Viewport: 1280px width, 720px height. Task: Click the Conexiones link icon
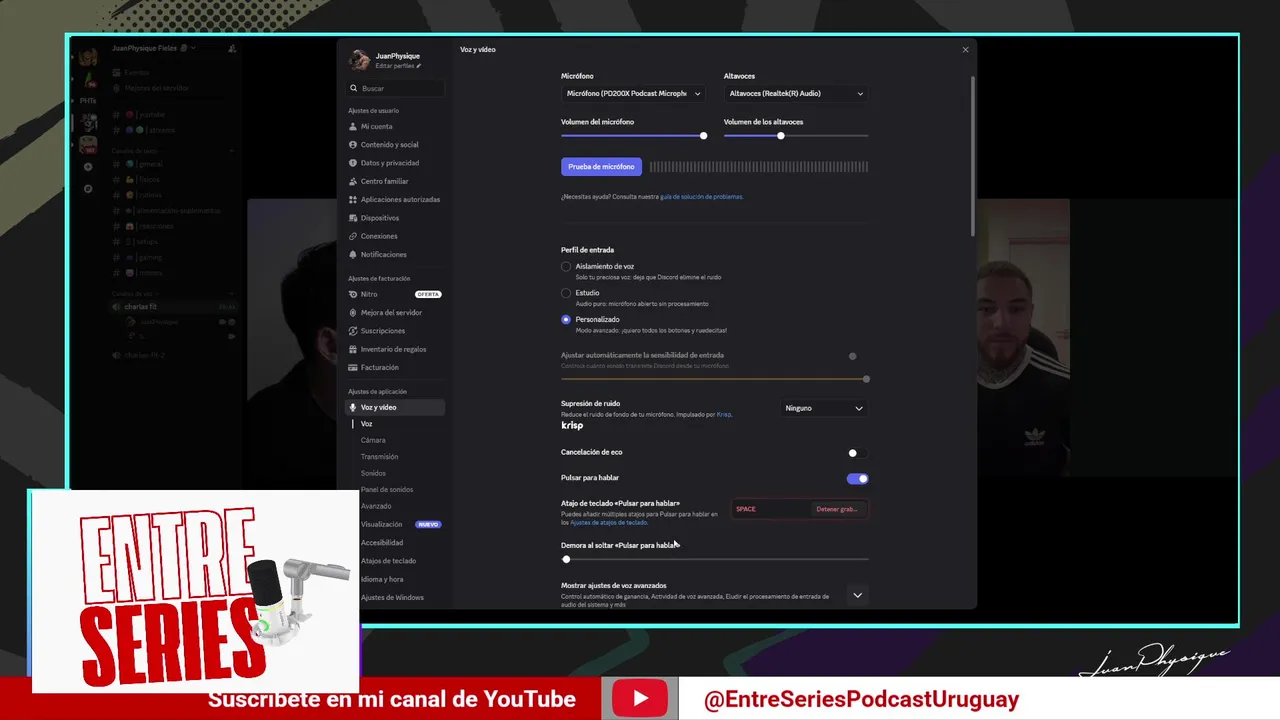(353, 236)
